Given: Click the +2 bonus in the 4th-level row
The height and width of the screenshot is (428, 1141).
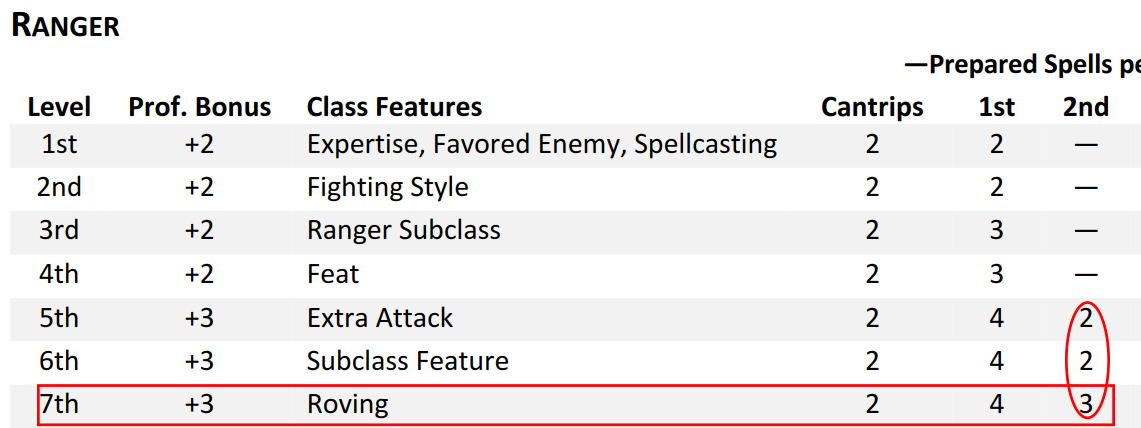Looking at the screenshot, I should tap(200, 274).
